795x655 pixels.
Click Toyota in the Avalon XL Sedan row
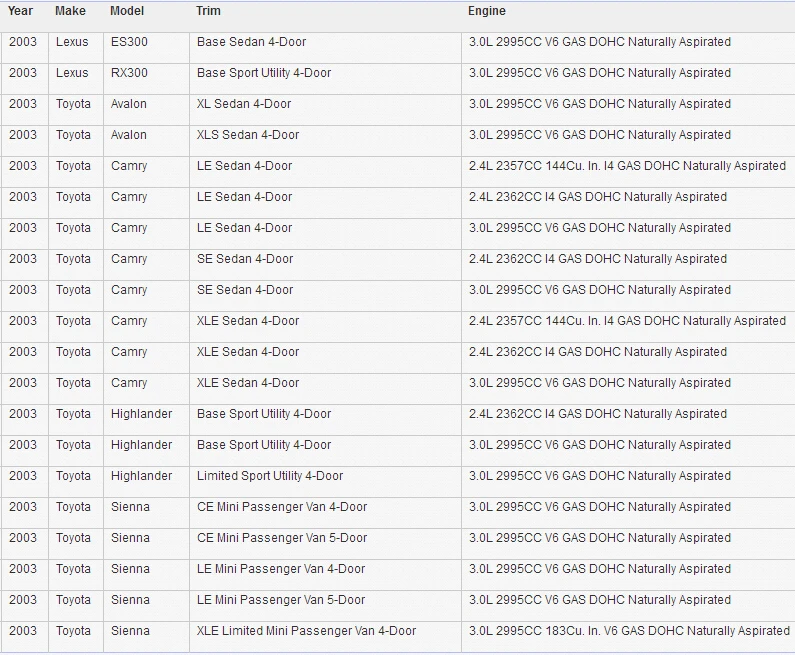(x=73, y=103)
